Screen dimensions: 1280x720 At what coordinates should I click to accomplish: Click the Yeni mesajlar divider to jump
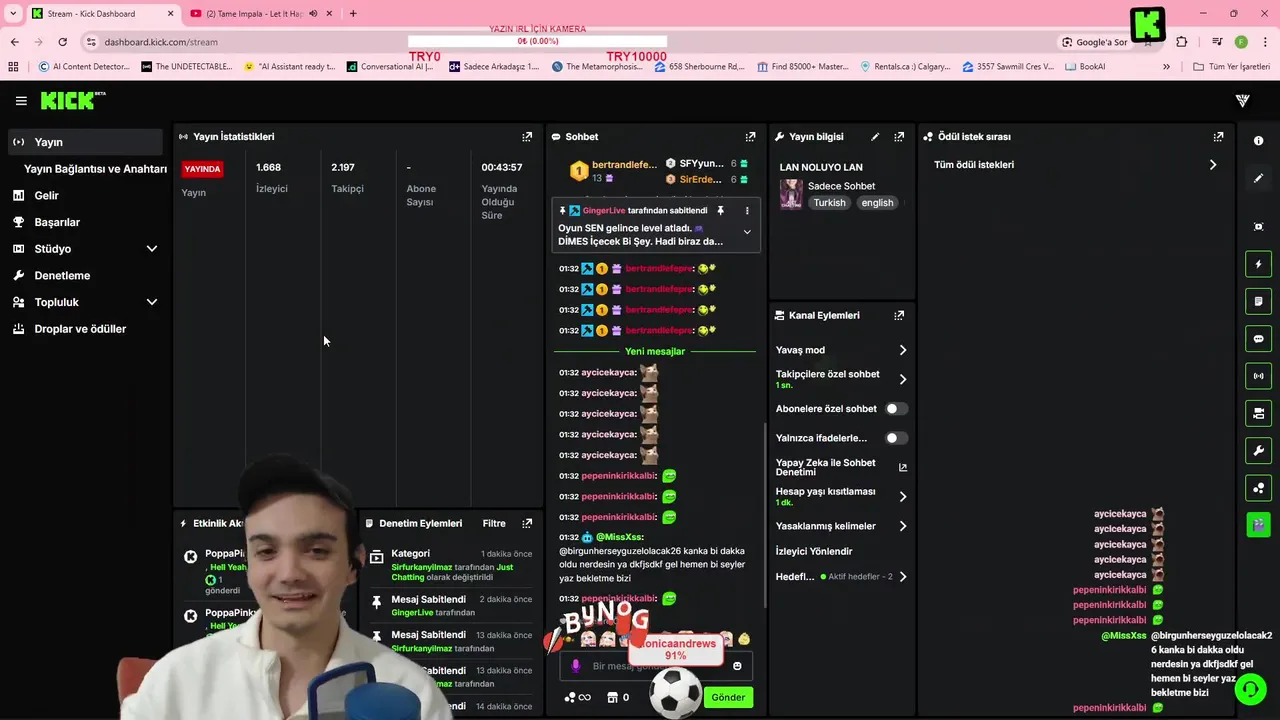pos(655,352)
